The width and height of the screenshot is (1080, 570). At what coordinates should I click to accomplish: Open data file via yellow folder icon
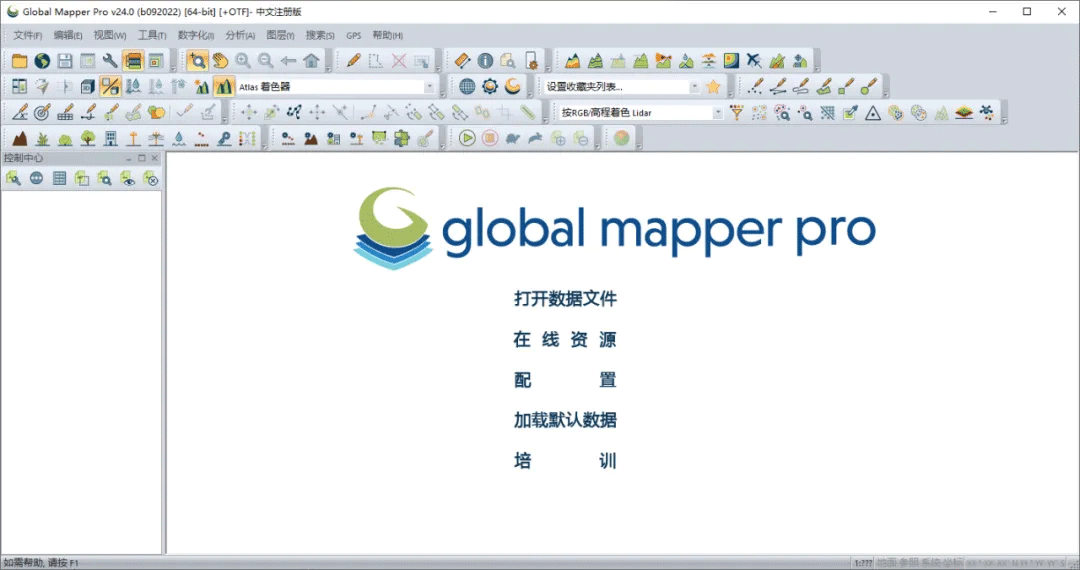pyautogui.click(x=19, y=61)
